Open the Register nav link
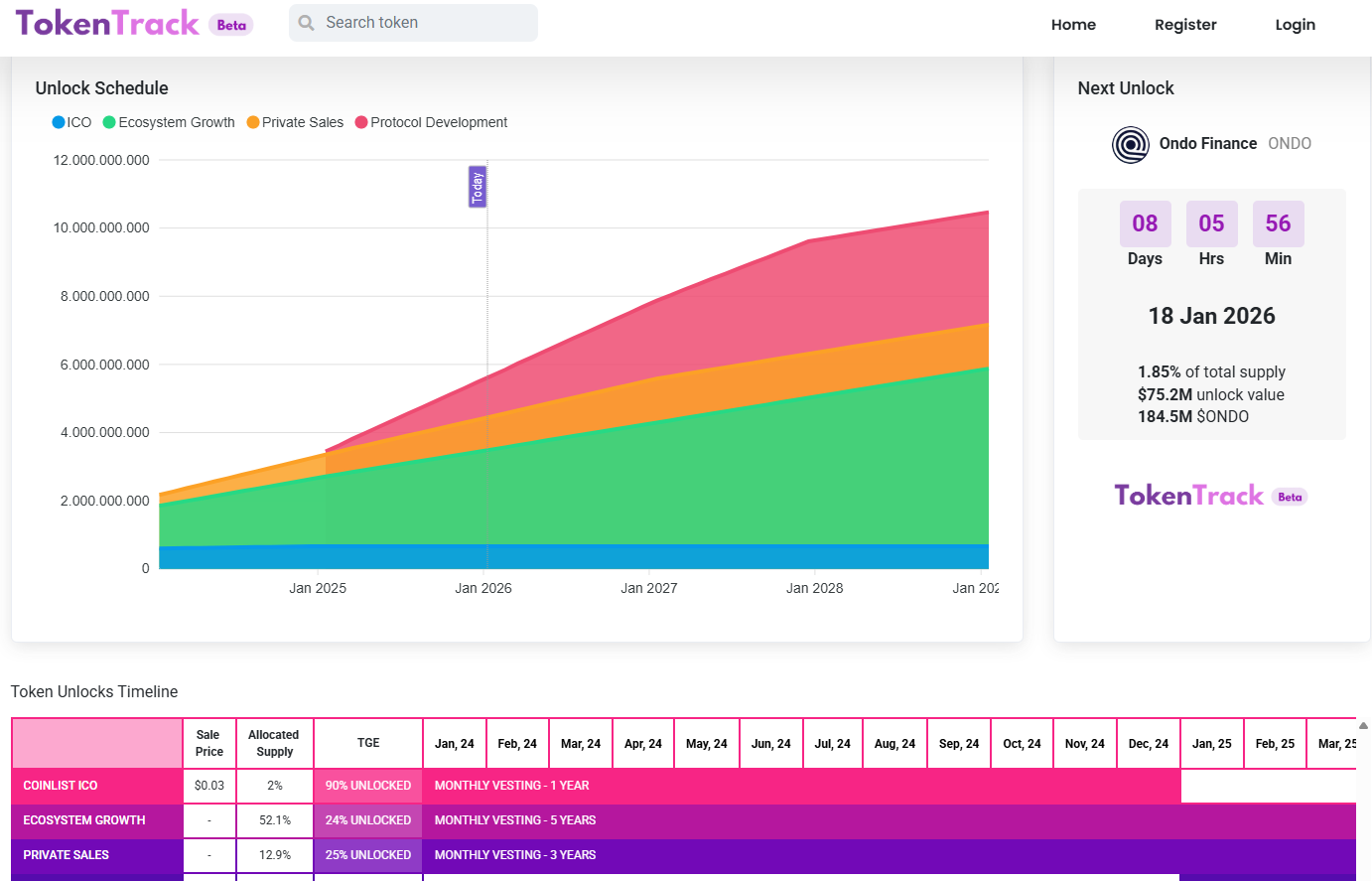 click(1185, 25)
